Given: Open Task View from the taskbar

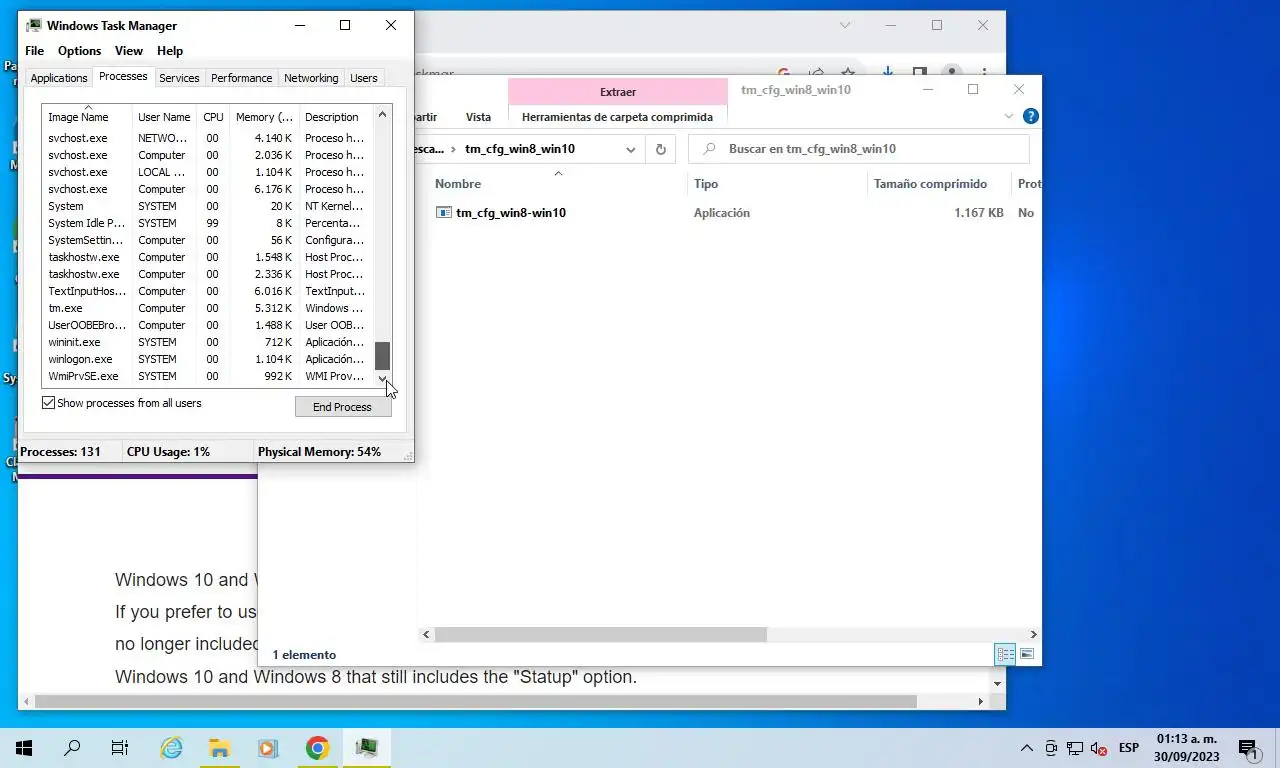Looking at the screenshot, I should [x=120, y=748].
